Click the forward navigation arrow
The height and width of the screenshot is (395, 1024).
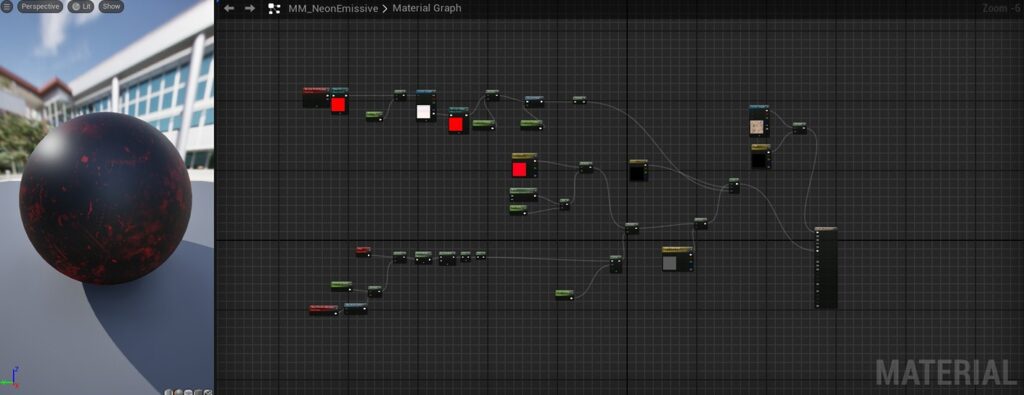[249, 8]
